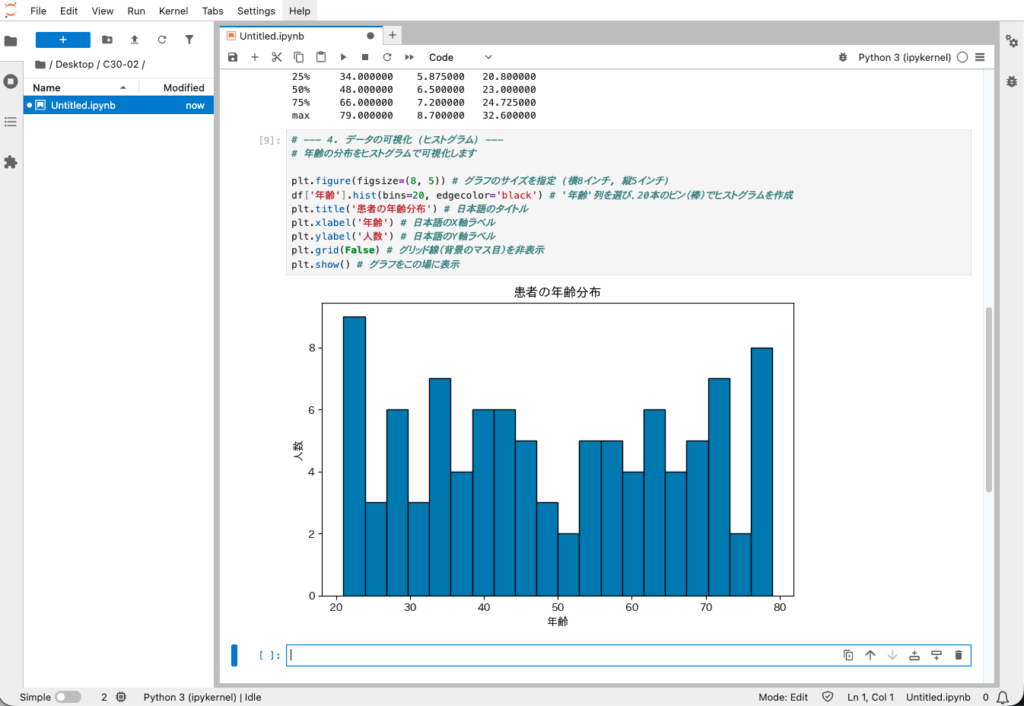Click the notebook vertical scrollbar
The width and height of the screenshot is (1024, 706).
pyautogui.click(x=989, y=400)
